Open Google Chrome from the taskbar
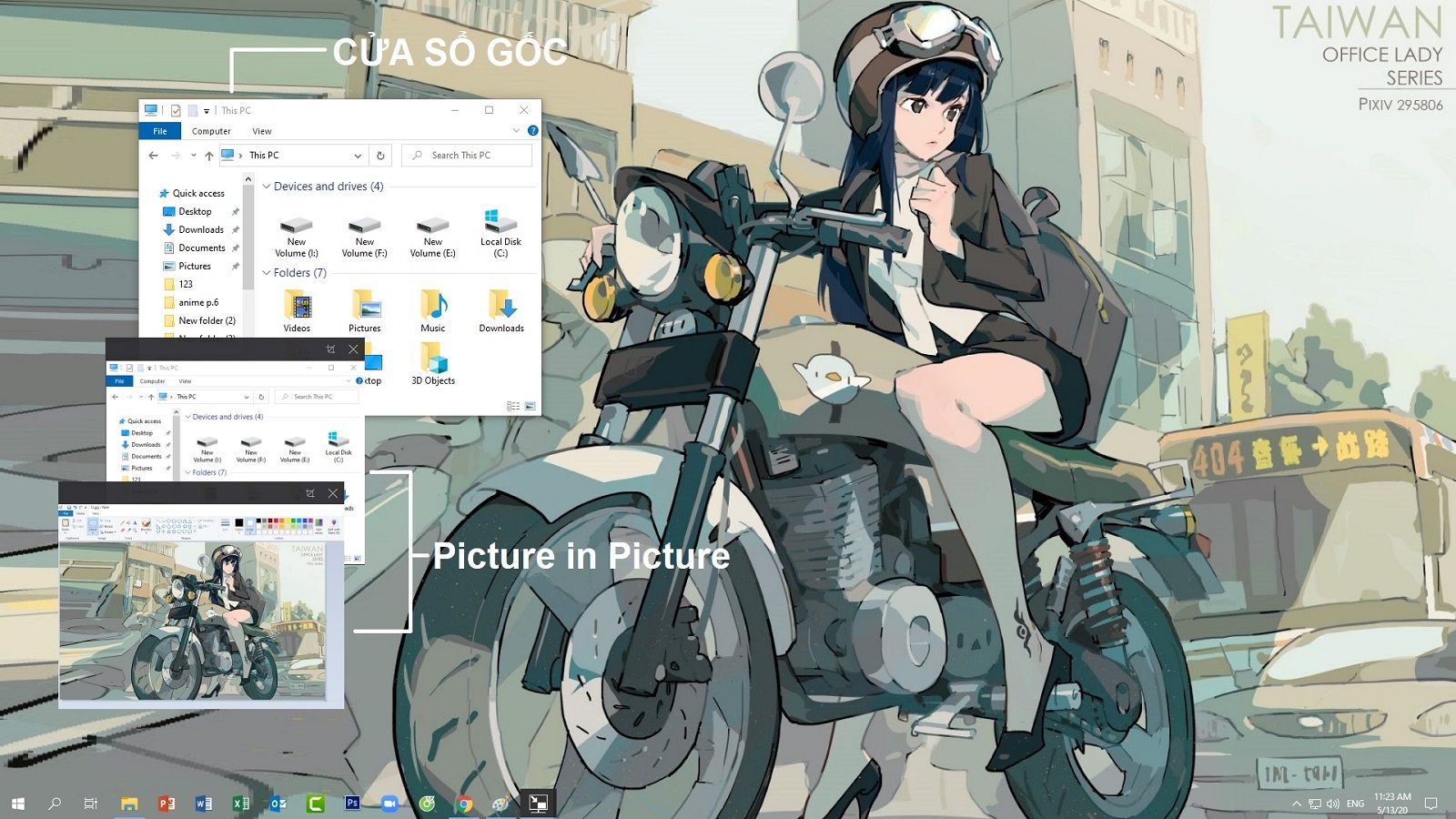Screen dimensions: 1456x819 point(464,804)
